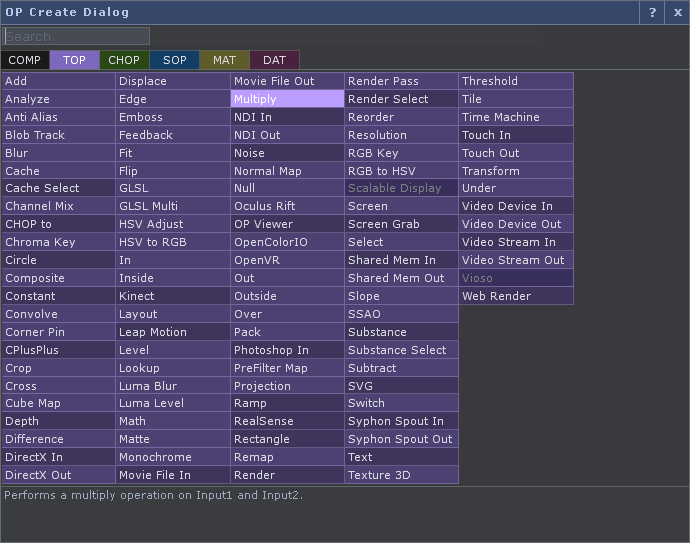The width and height of the screenshot is (690, 543).
Task: Add a Render Pass operator
Action: click(401, 81)
